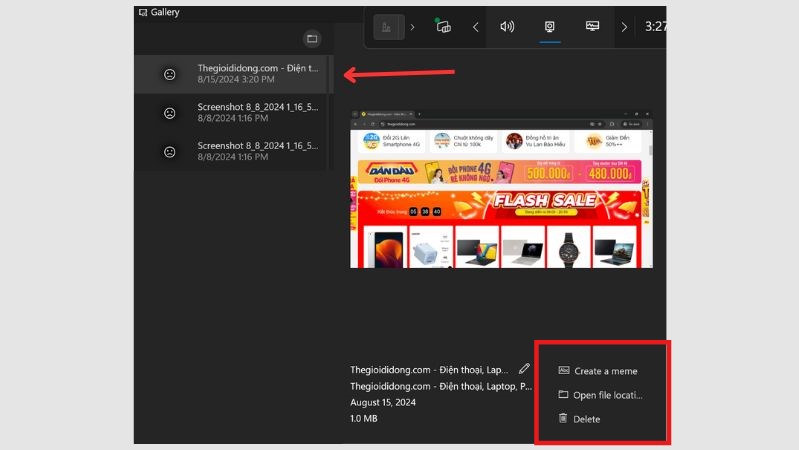
Task: Open the Game Bar home widget button
Action: click(x=389, y=27)
